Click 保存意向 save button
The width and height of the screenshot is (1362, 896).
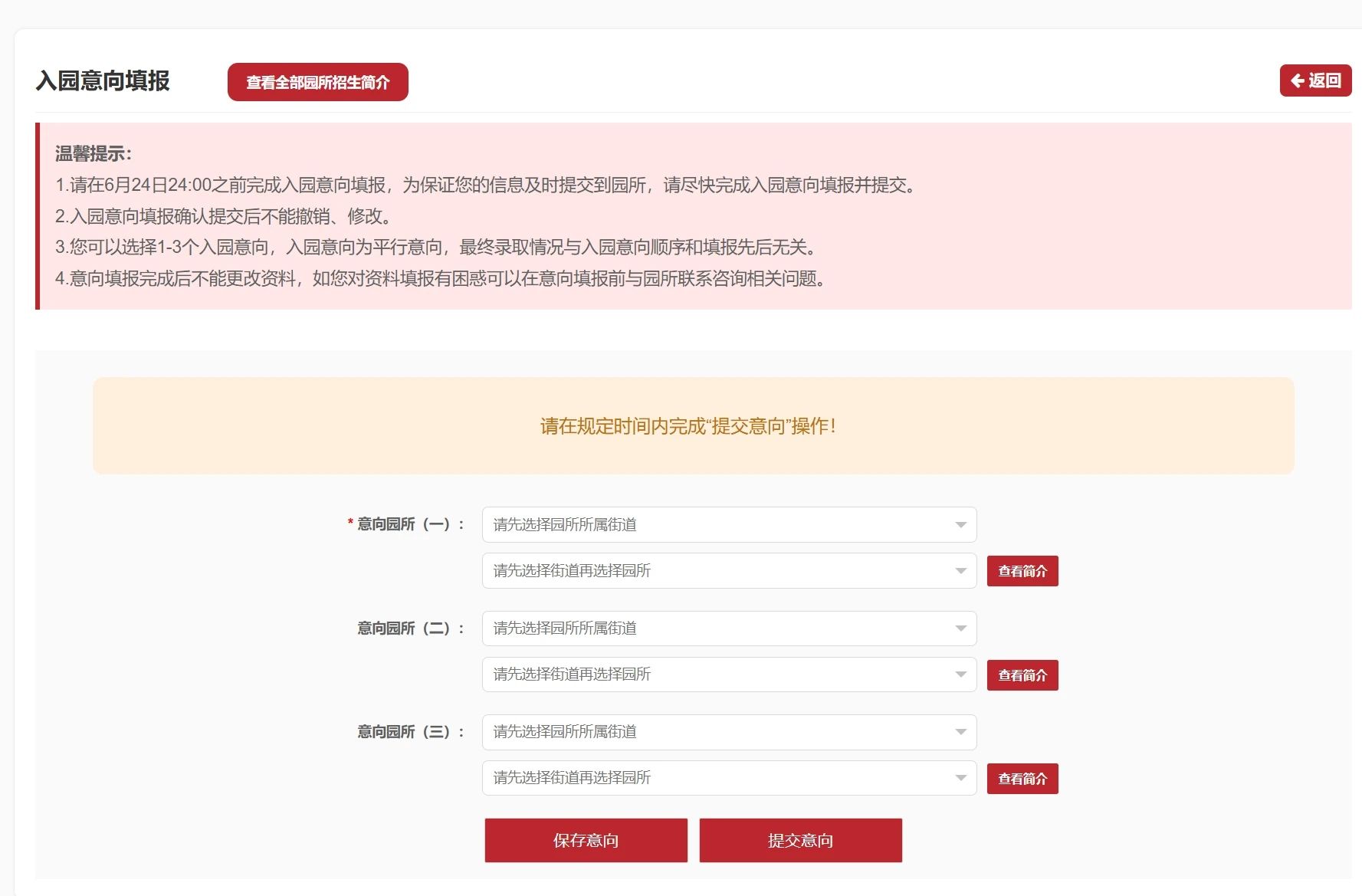pos(586,841)
